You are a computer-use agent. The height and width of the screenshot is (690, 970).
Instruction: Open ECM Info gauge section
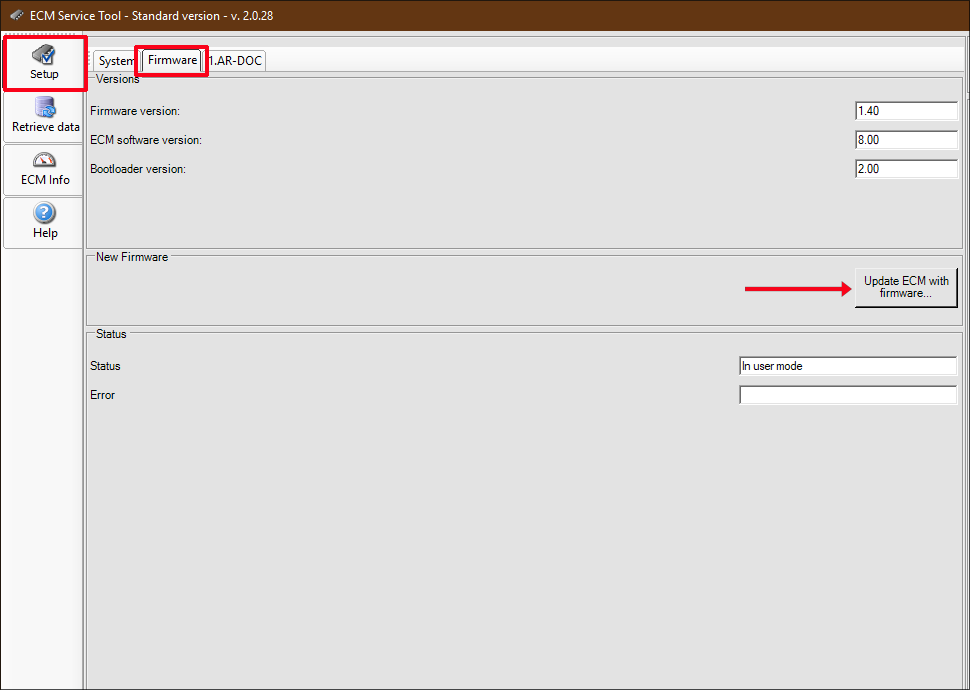click(x=45, y=170)
